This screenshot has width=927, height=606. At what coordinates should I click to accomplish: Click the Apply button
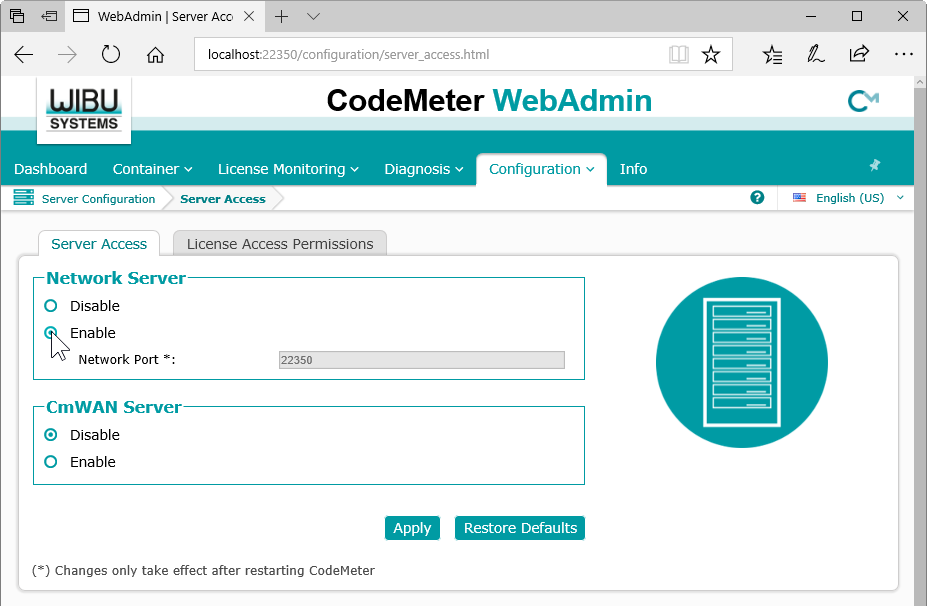pyautogui.click(x=412, y=528)
